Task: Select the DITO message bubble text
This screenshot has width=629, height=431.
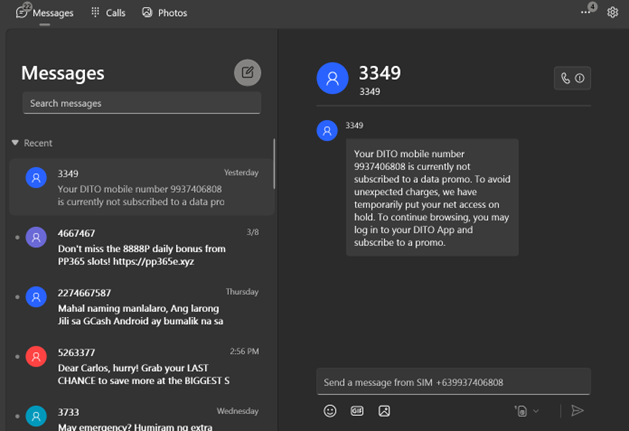Action: pyautogui.click(x=432, y=198)
